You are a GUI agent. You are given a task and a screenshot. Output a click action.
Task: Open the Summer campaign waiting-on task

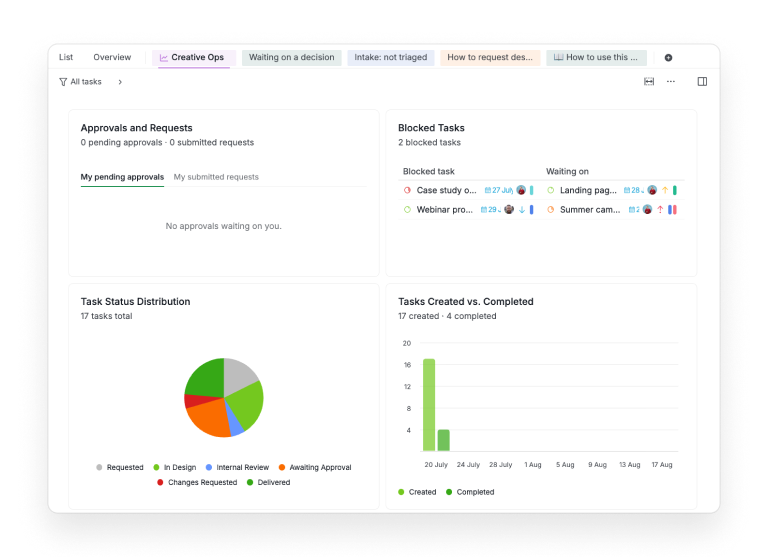(x=590, y=210)
